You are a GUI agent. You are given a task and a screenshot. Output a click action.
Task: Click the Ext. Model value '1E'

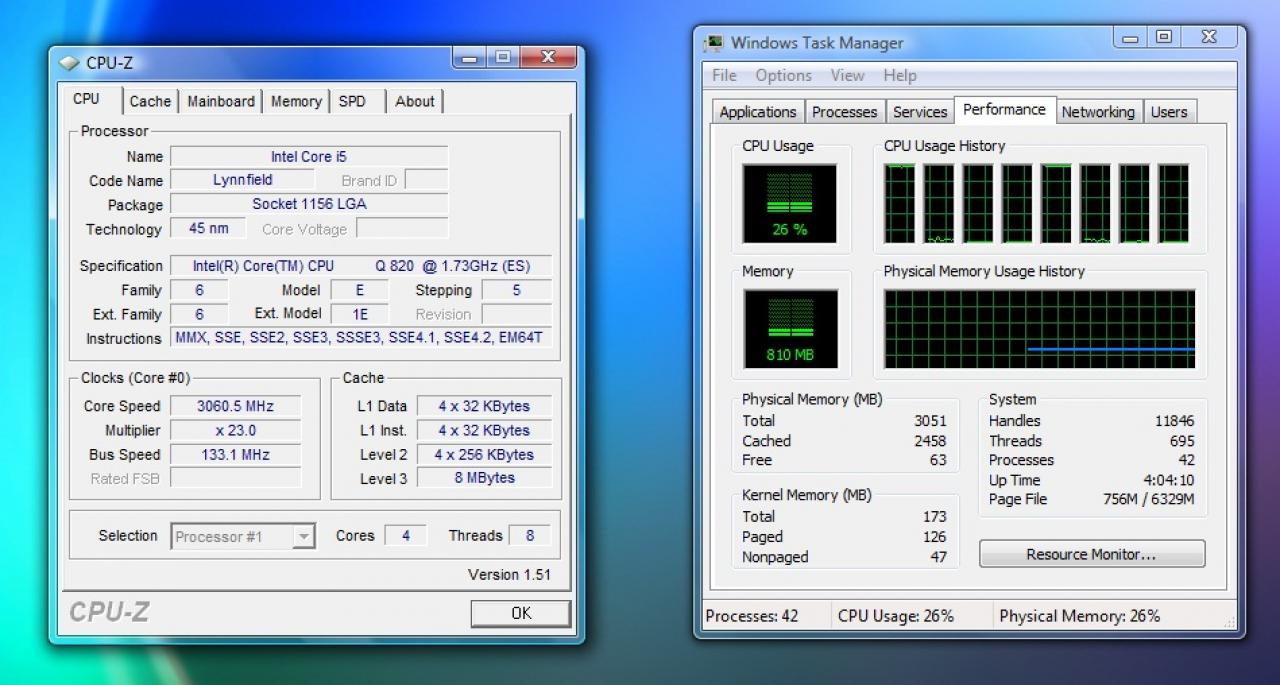[361, 314]
